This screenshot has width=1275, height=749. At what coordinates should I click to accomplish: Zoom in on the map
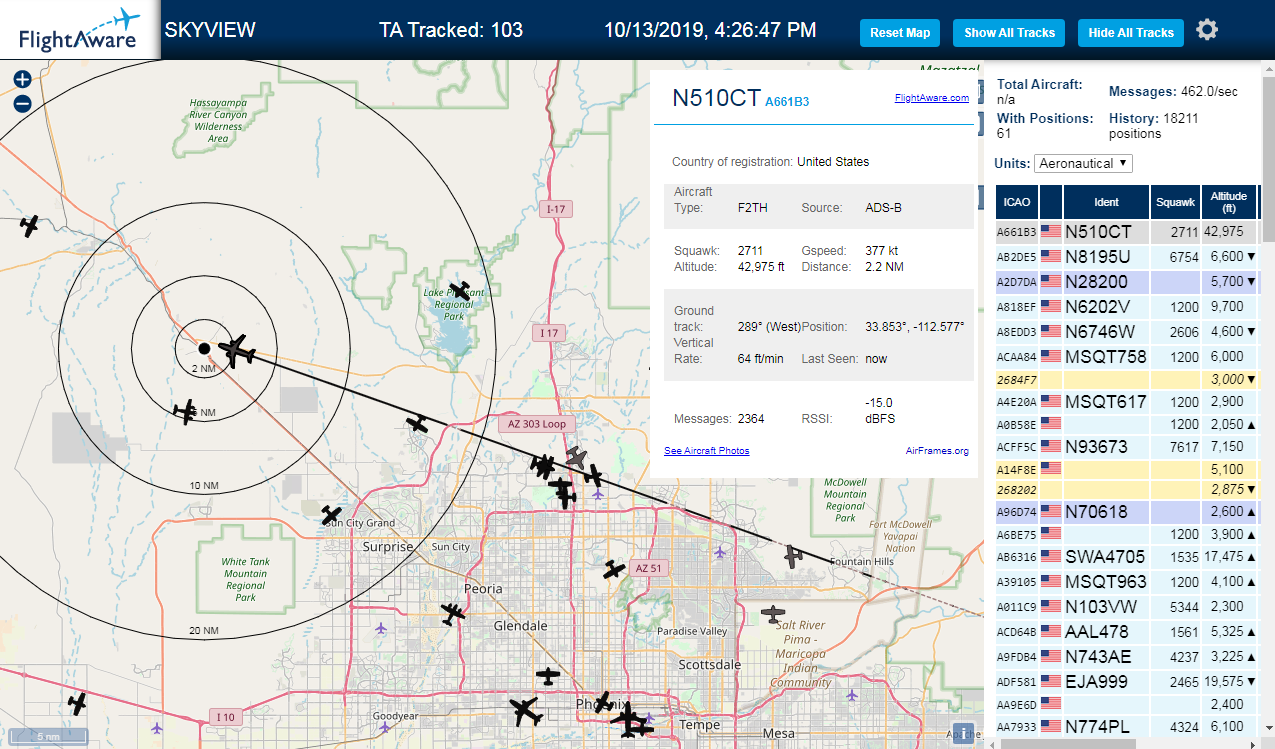pyautogui.click(x=22, y=80)
